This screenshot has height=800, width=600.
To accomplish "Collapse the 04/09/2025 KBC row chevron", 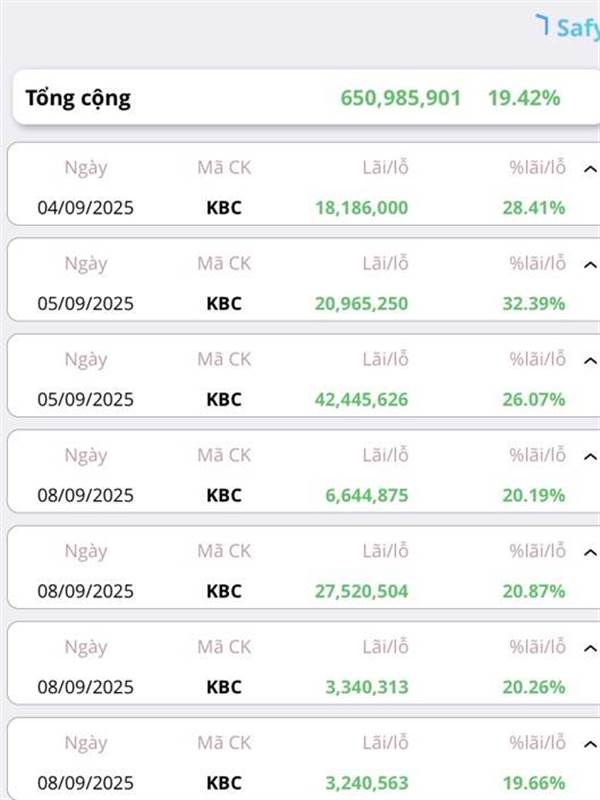I will pos(589,168).
